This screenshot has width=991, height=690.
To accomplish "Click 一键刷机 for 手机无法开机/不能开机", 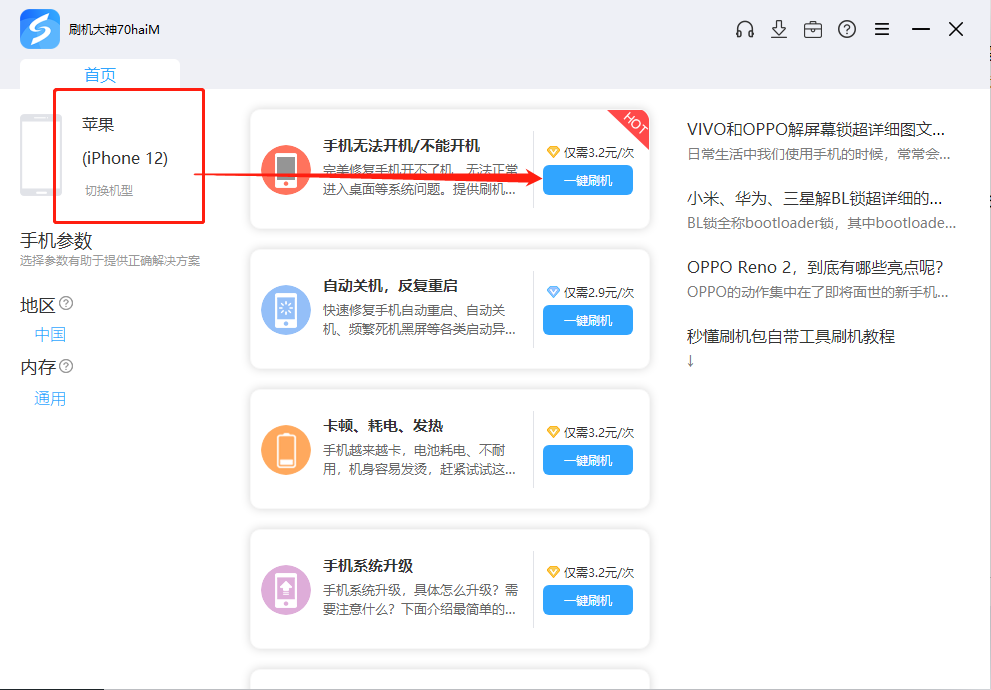I will (x=588, y=180).
